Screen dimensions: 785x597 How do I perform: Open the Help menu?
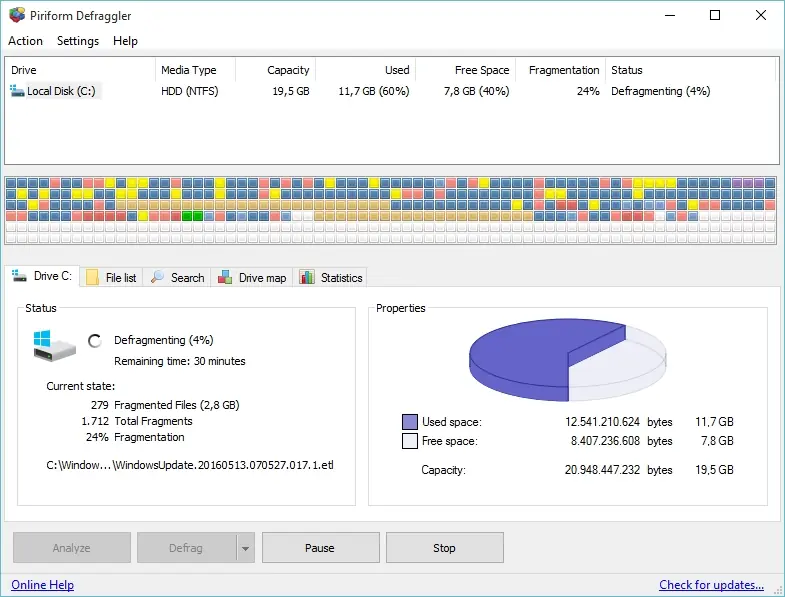point(125,41)
